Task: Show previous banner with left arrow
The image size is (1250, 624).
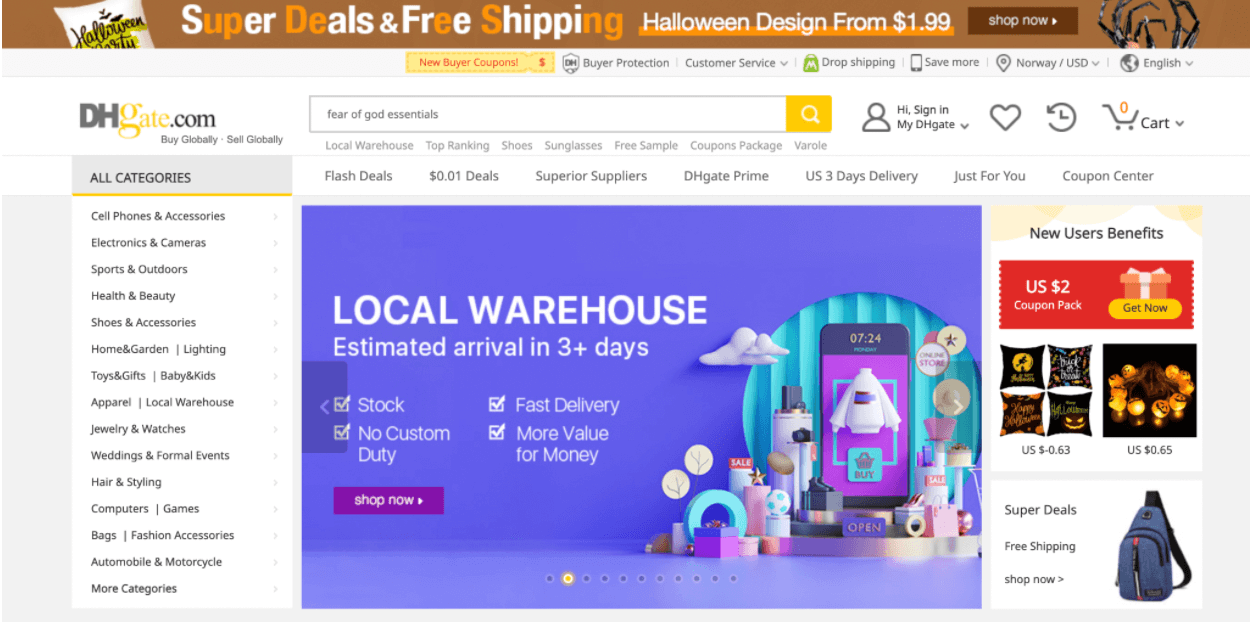Action: coord(324,406)
